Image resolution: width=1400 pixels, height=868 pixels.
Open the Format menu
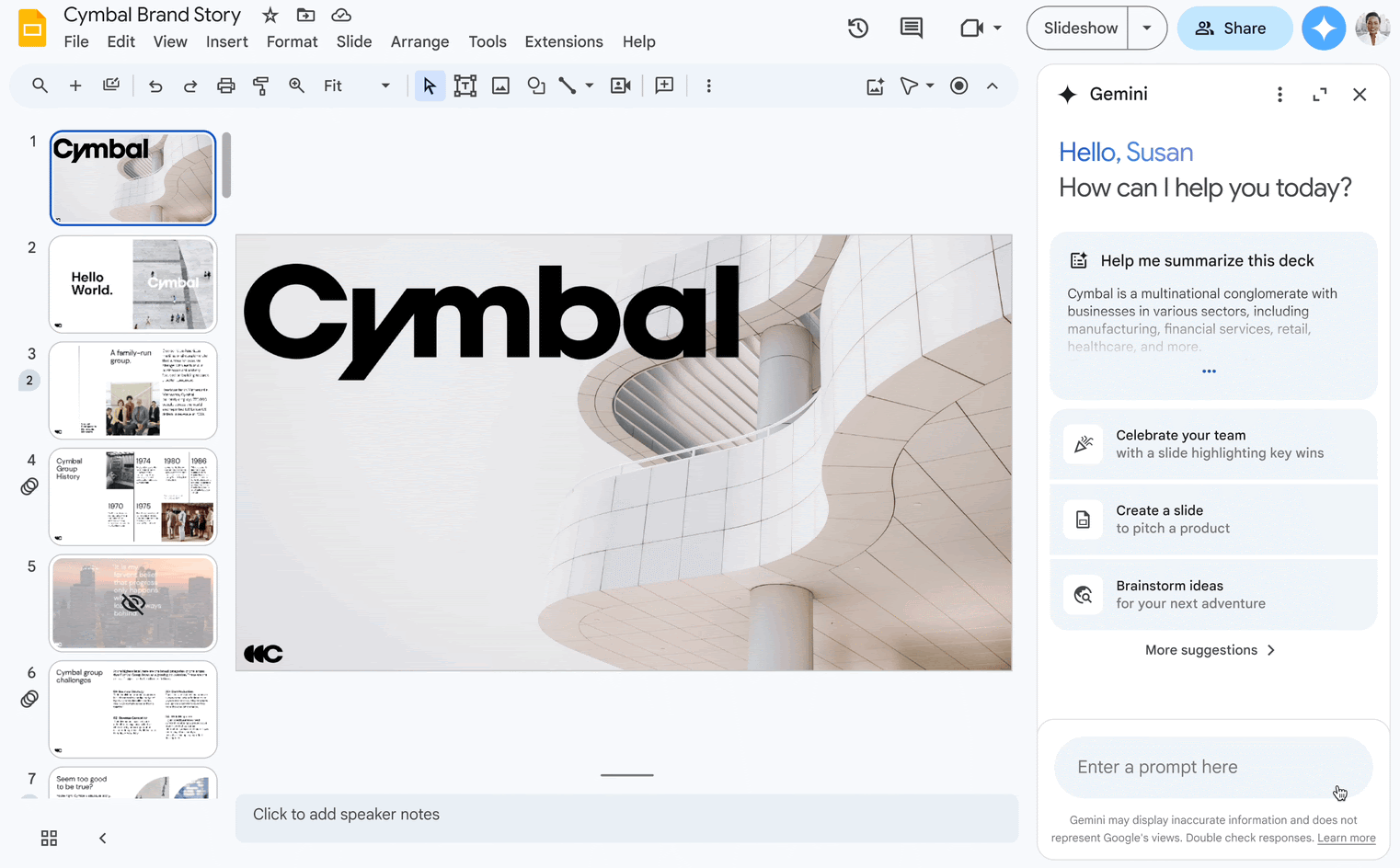click(292, 41)
